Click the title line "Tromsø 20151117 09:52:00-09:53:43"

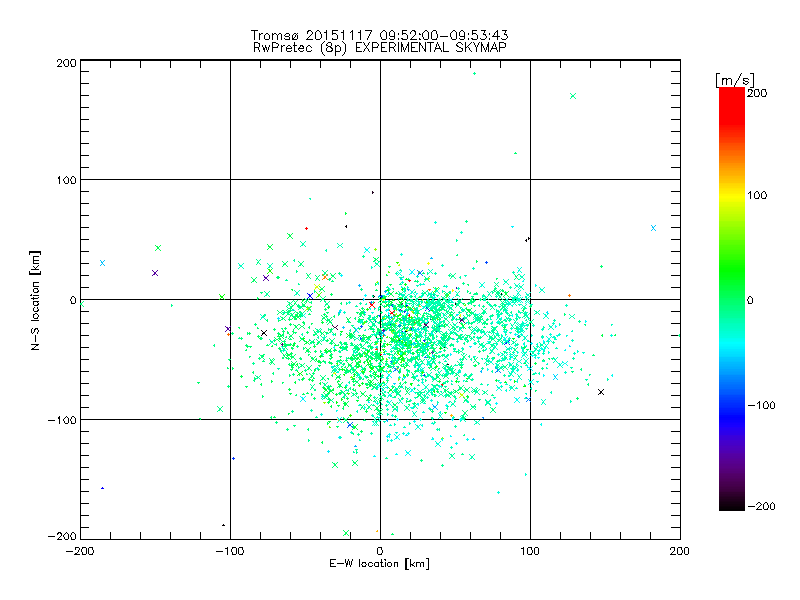point(379,35)
